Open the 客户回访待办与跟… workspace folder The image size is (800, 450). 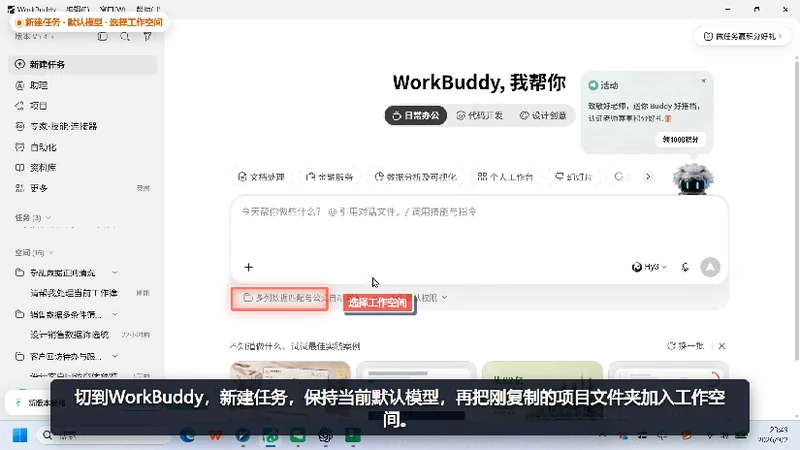pyautogui.click(x=65, y=356)
